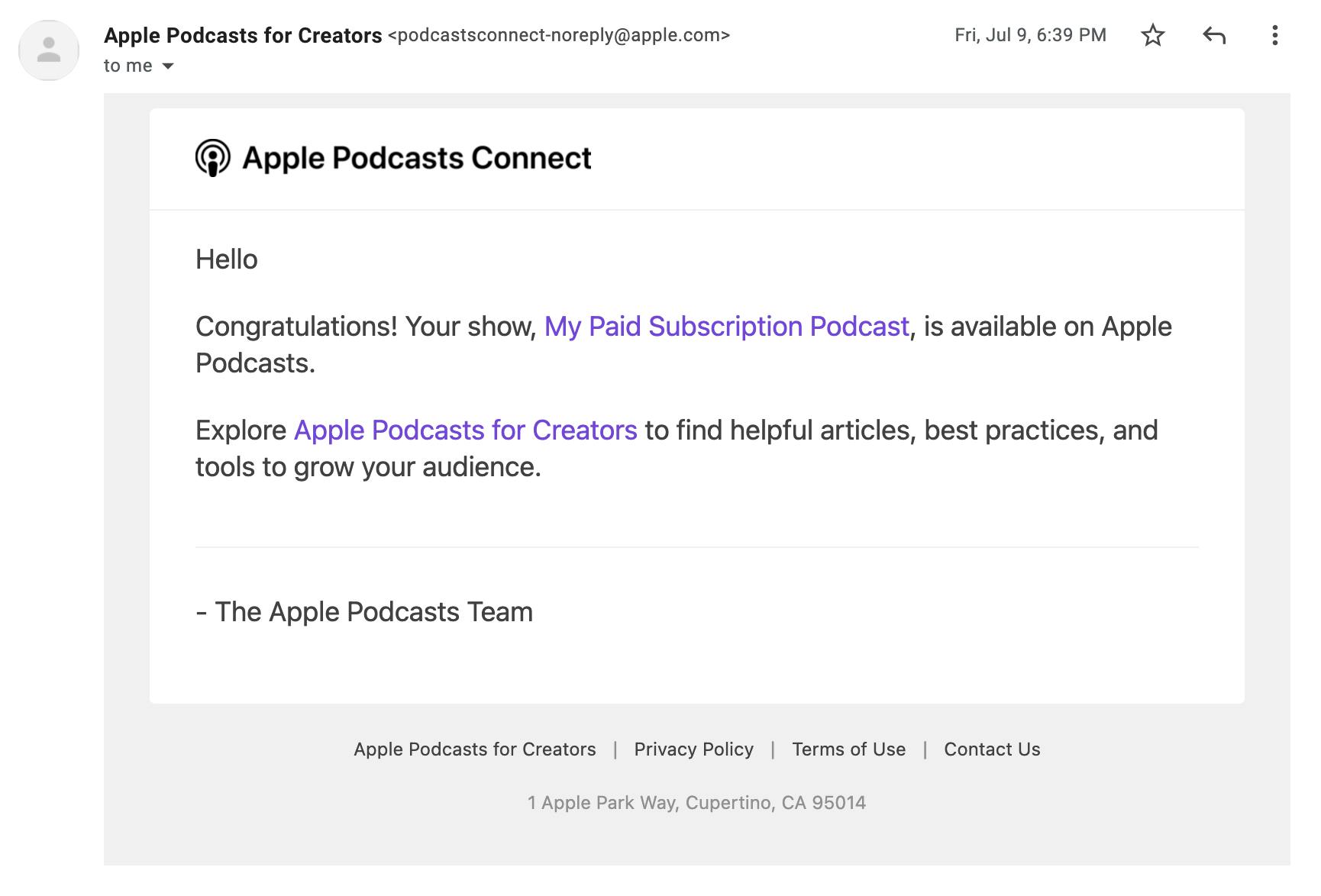This screenshot has width=1321, height=896.
Task: Open the My Paid Subscription Podcast link
Action: [x=725, y=326]
